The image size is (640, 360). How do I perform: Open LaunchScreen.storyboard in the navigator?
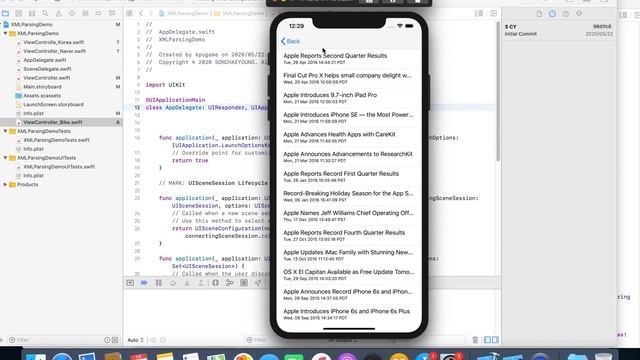53,104
